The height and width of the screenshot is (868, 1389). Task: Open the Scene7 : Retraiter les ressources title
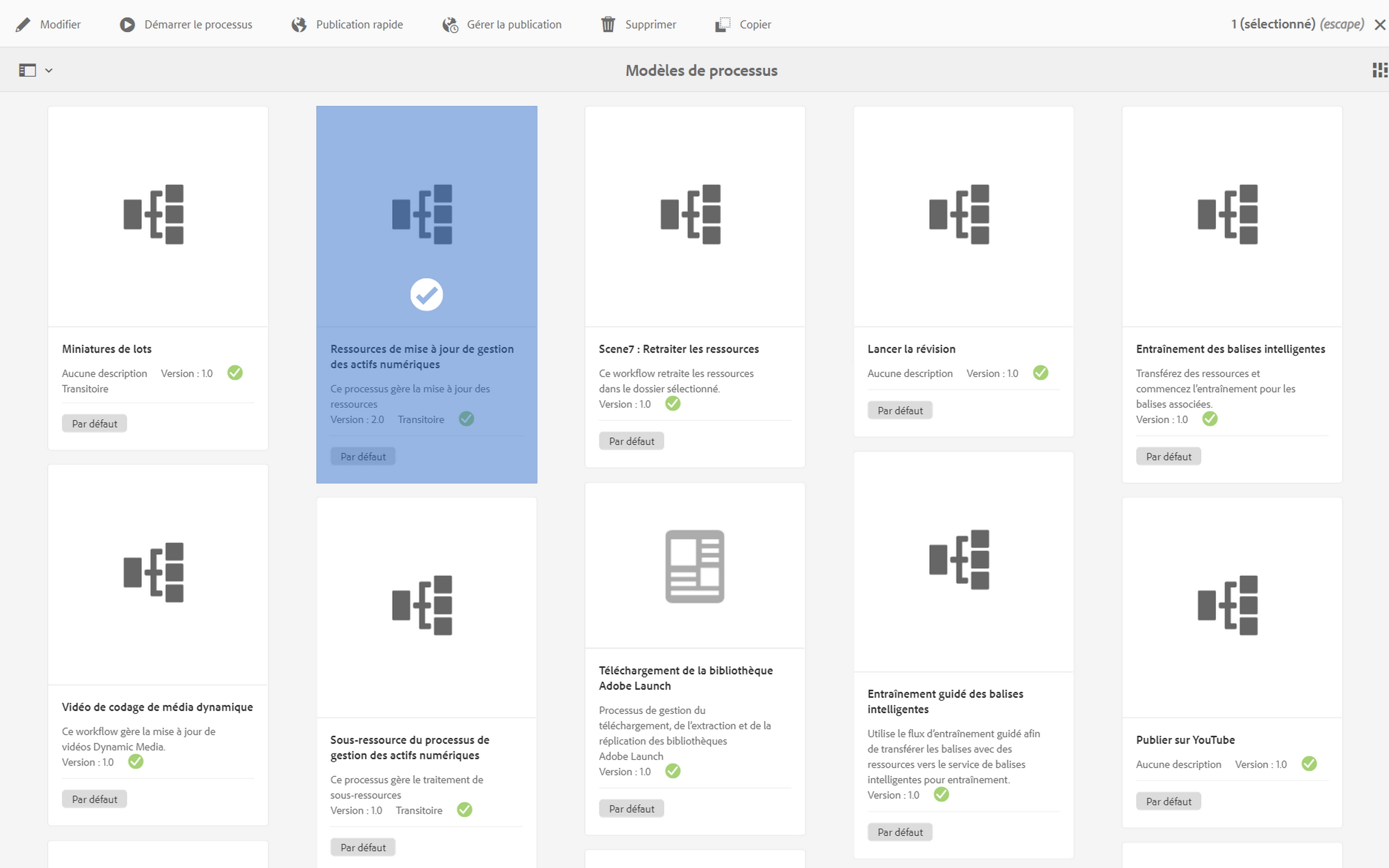click(x=678, y=349)
